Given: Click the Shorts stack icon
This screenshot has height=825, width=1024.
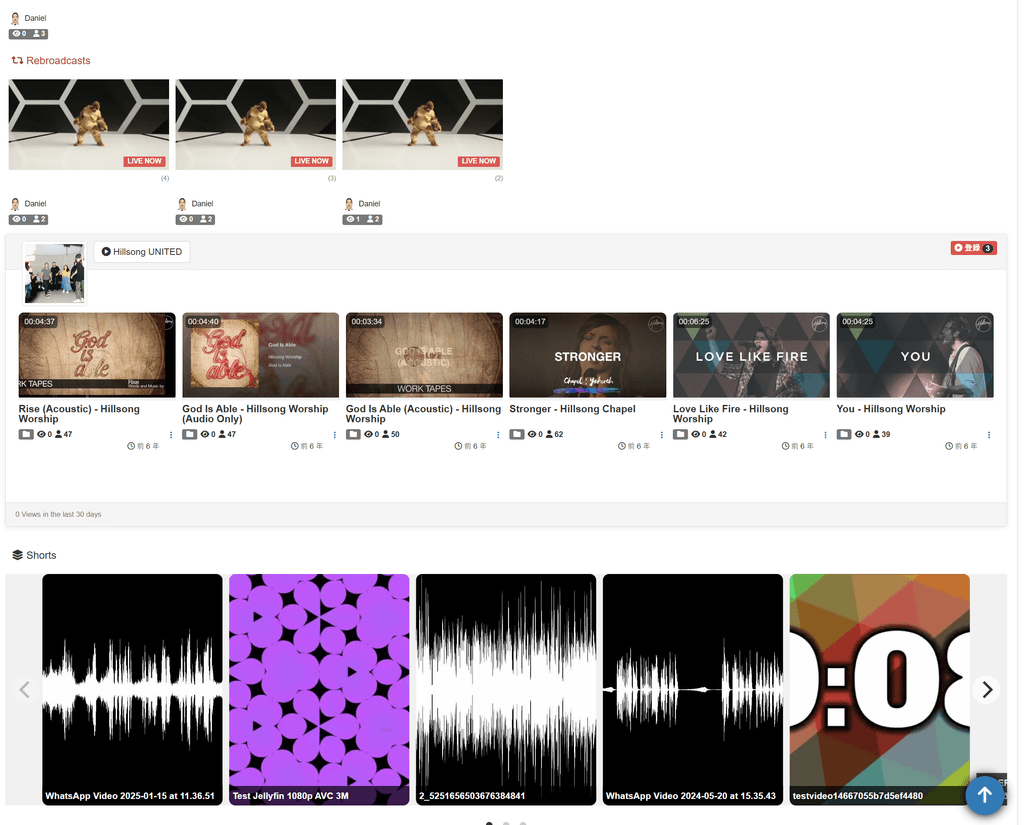Looking at the screenshot, I should pyautogui.click(x=18, y=555).
